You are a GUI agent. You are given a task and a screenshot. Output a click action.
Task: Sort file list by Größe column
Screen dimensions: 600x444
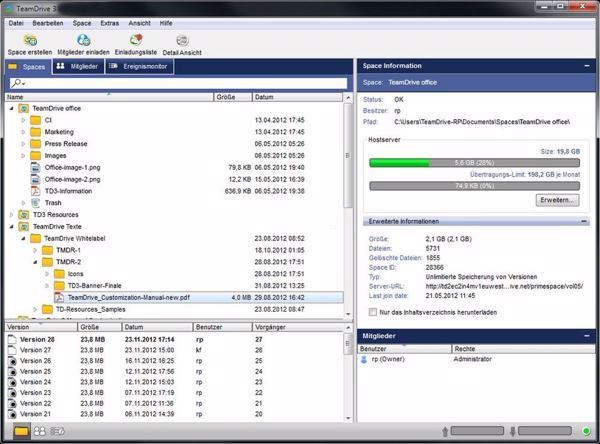tap(233, 97)
